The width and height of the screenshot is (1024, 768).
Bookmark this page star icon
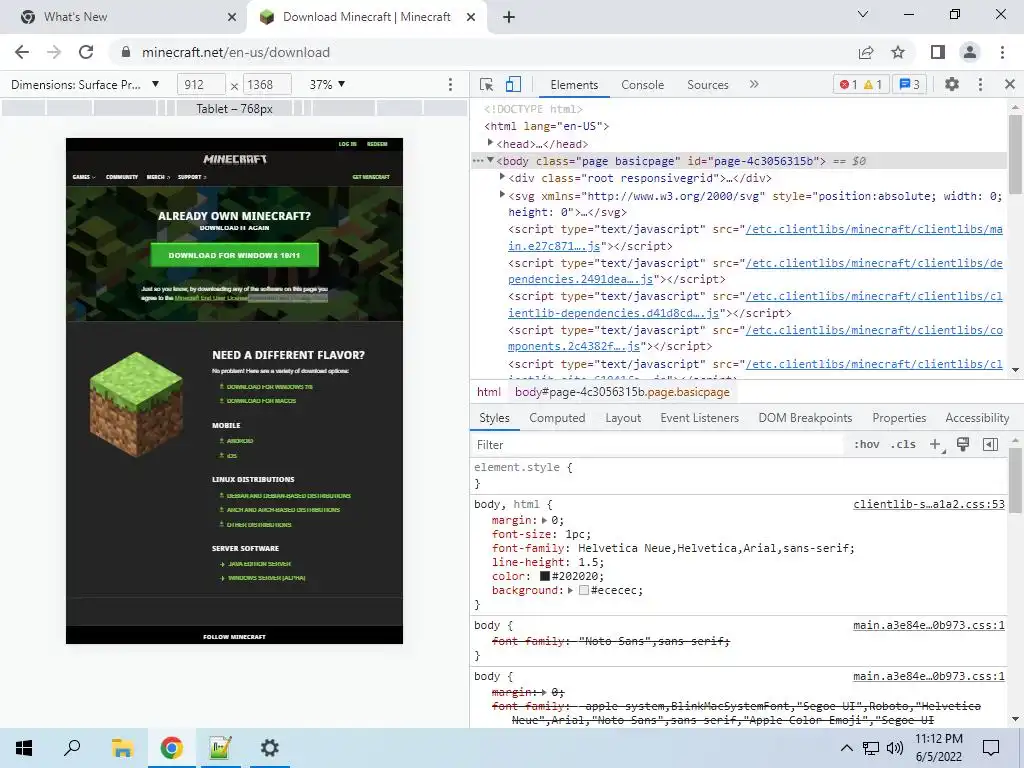point(898,52)
